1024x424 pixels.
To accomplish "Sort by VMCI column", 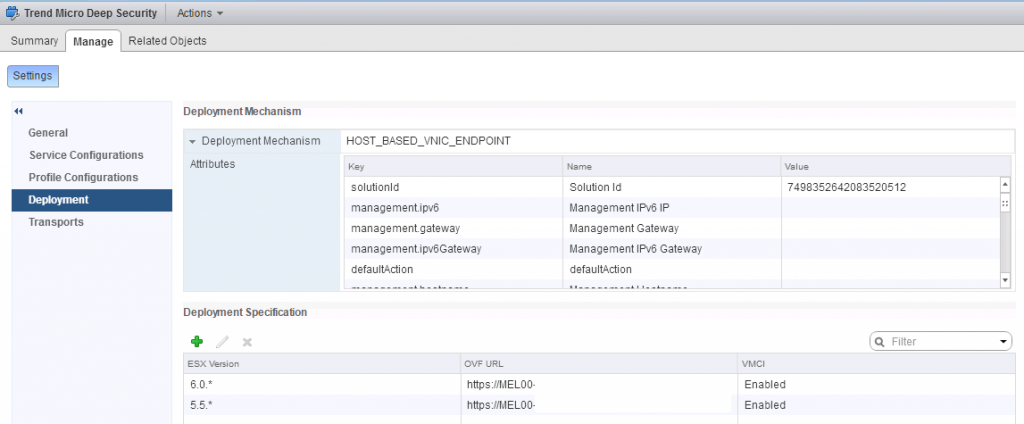I will pos(876,363).
